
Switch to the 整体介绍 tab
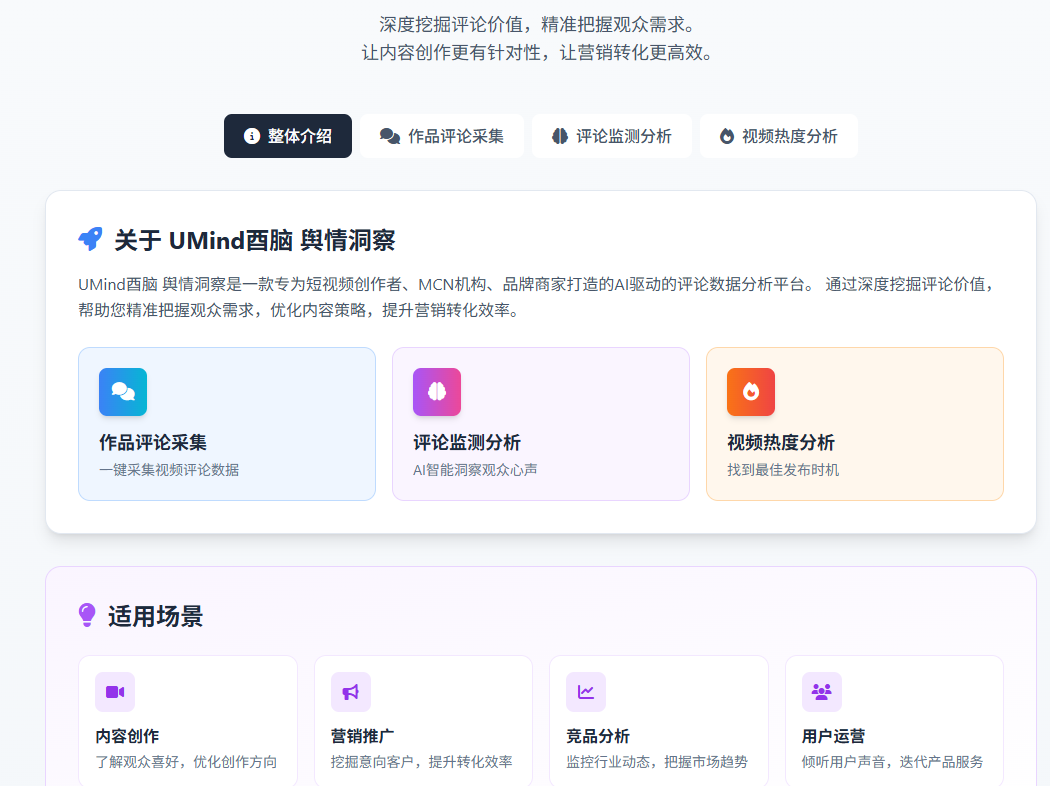(x=288, y=136)
